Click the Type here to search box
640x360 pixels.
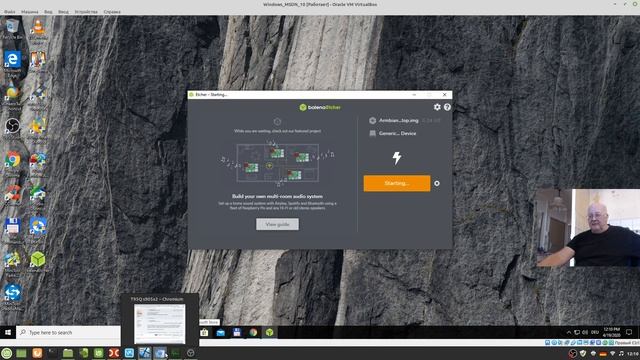click(69, 332)
